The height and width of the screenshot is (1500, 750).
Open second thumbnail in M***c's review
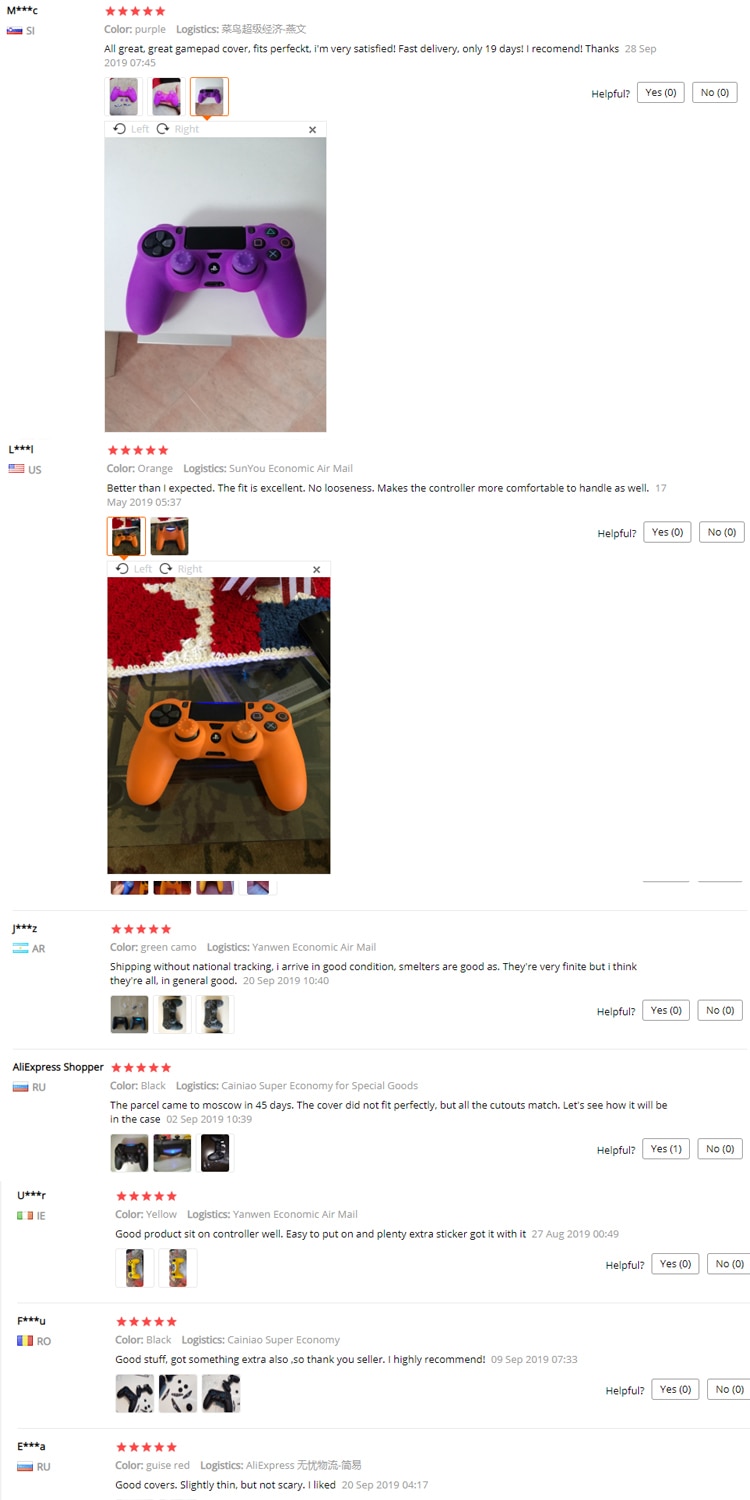[167, 97]
